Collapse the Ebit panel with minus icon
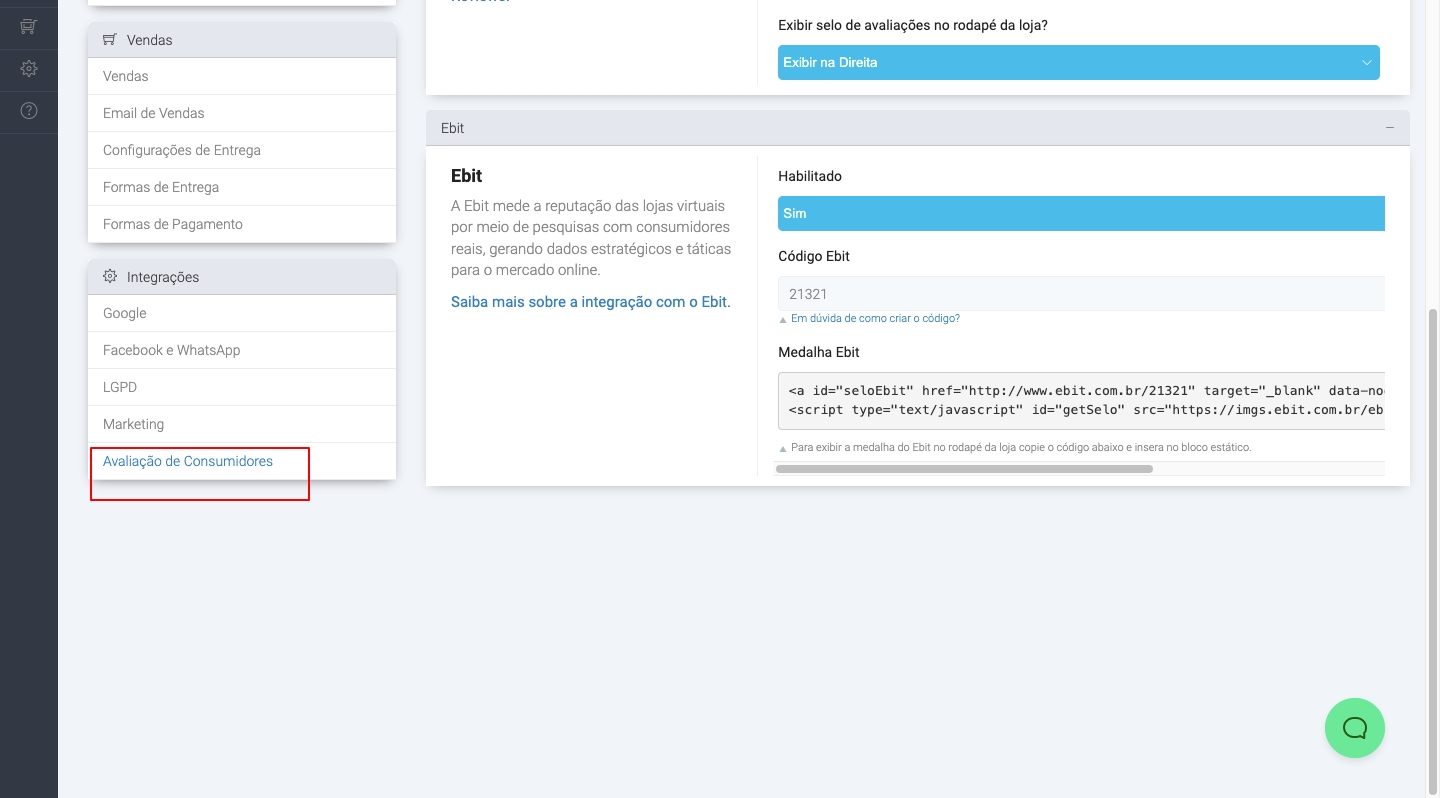Image resolution: width=1440 pixels, height=798 pixels. [x=1389, y=128]
